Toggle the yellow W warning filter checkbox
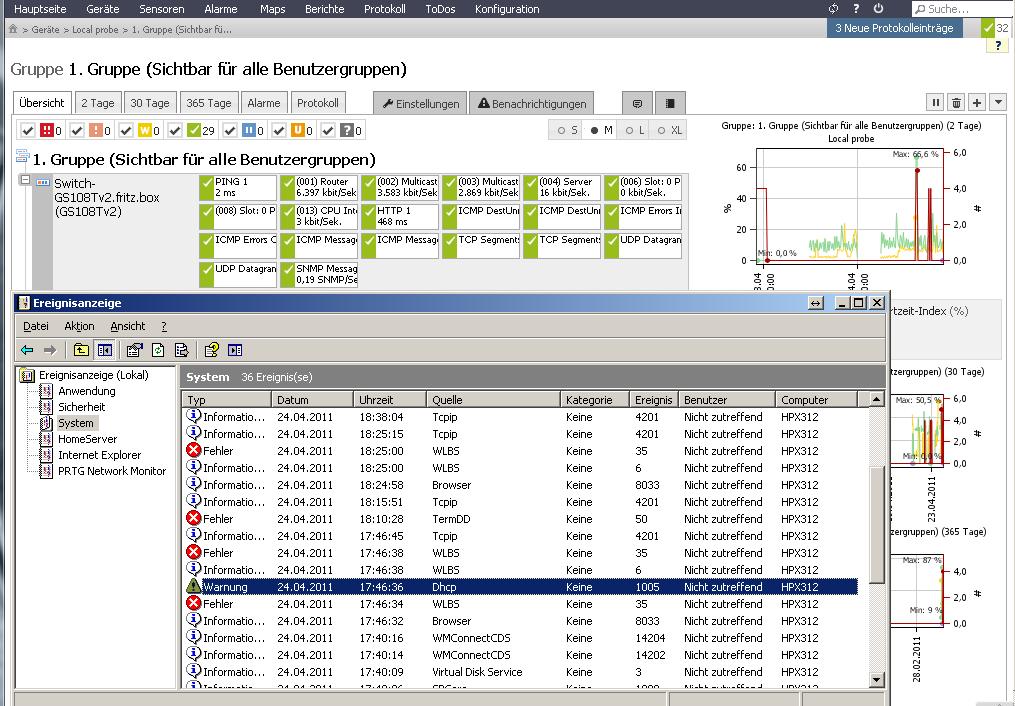 (126, 131)
